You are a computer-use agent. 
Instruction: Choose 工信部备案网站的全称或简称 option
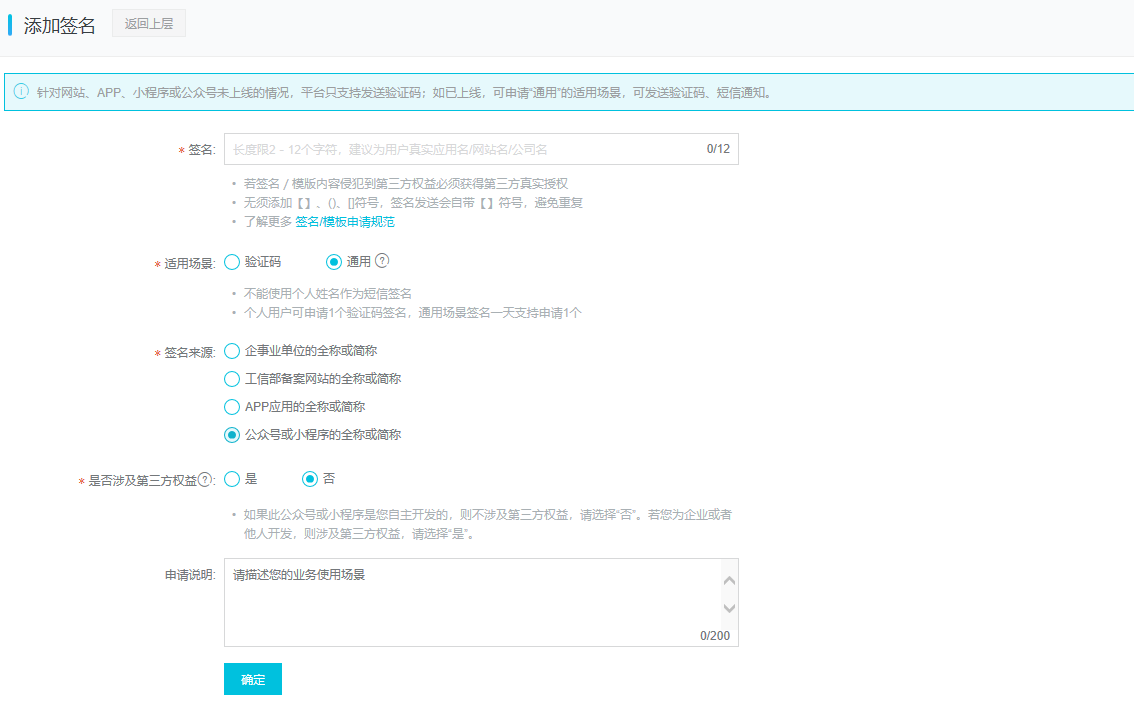(x=231, y=379)
